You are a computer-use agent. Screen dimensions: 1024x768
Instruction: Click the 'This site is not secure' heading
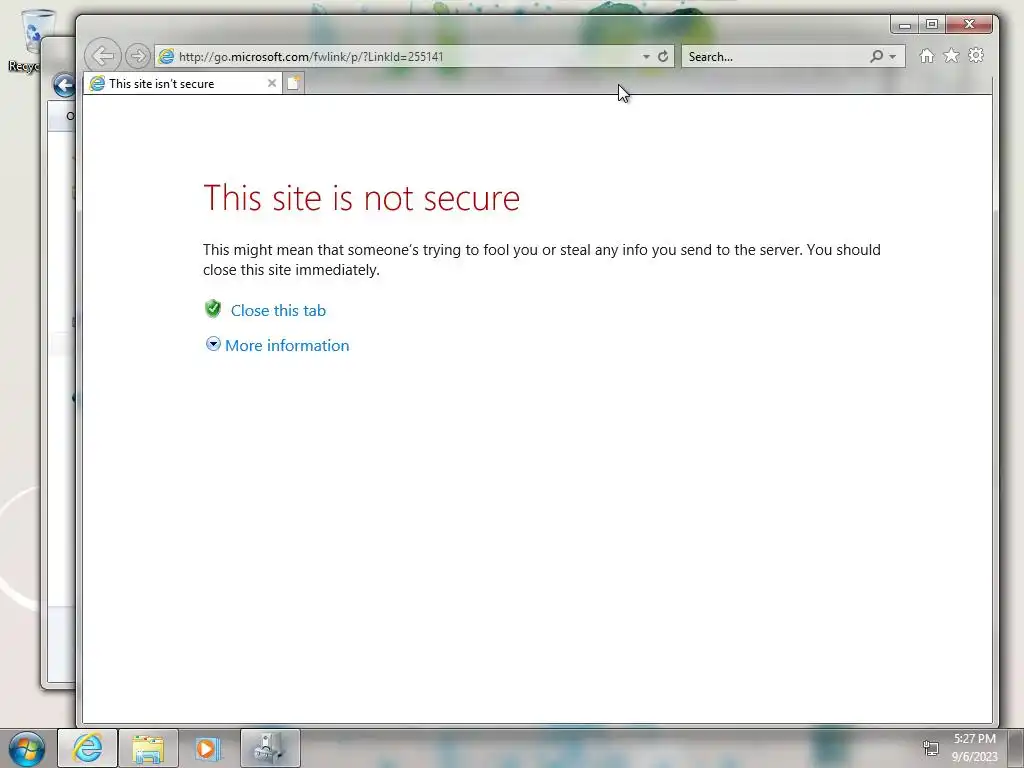[x=361, y=198]
